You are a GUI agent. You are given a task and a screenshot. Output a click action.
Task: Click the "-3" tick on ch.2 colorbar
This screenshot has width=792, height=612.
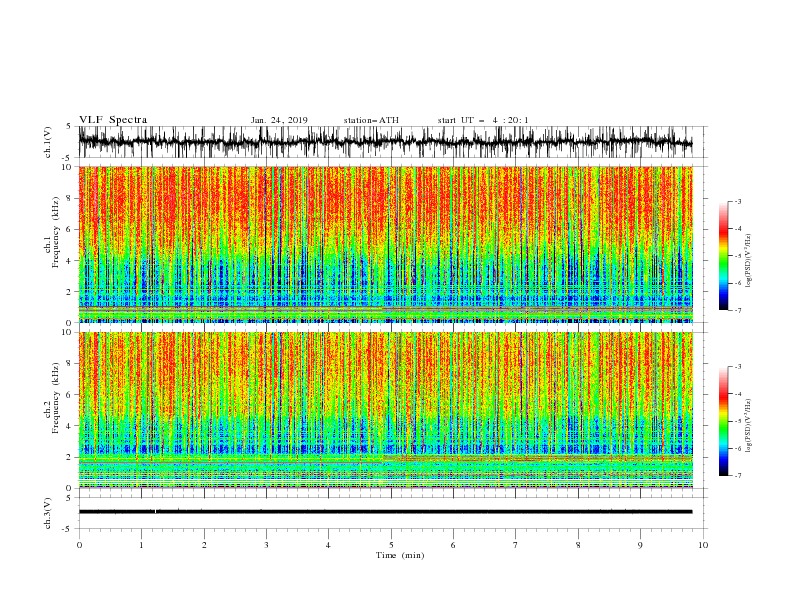point(738,367)
